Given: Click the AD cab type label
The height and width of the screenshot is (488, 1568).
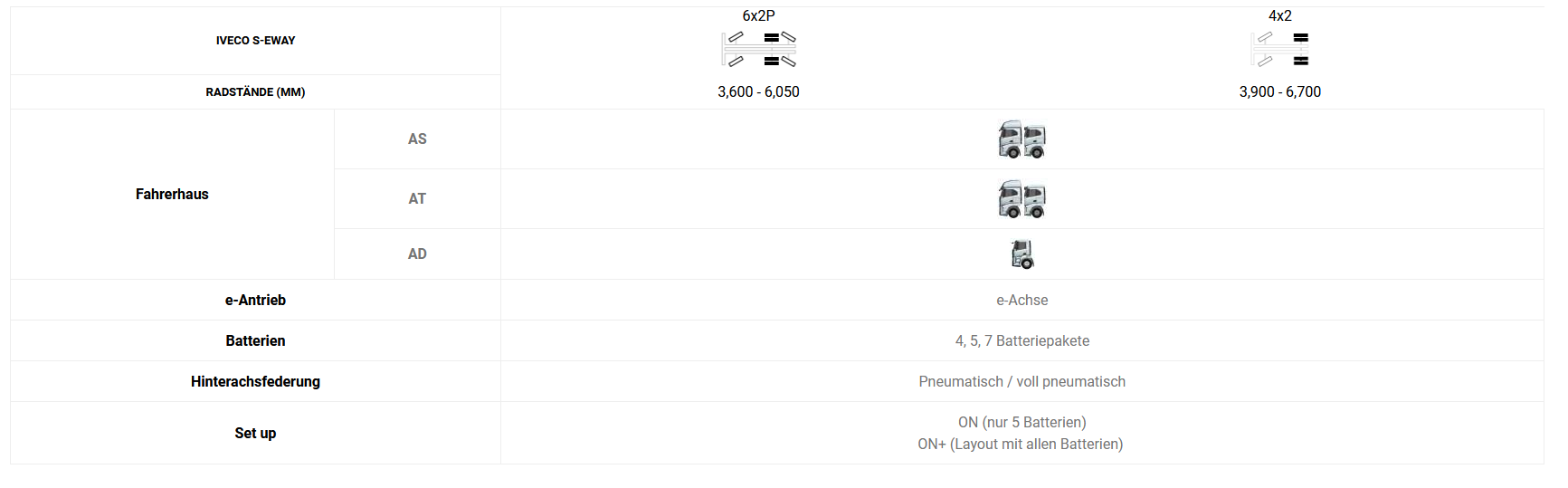Looking at the screenshot, I should 417,254.
